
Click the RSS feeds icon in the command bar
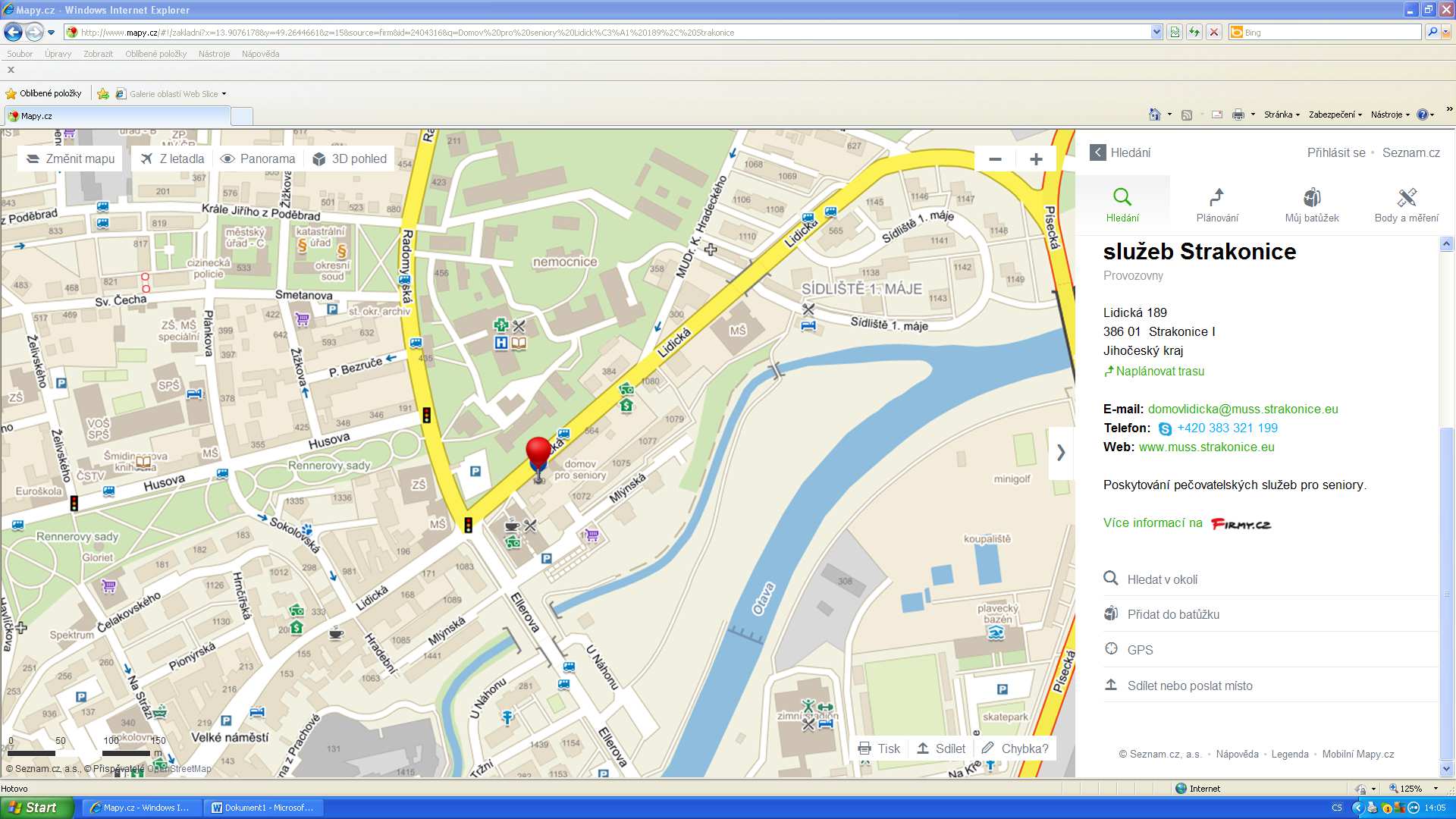click(1187, 115)
